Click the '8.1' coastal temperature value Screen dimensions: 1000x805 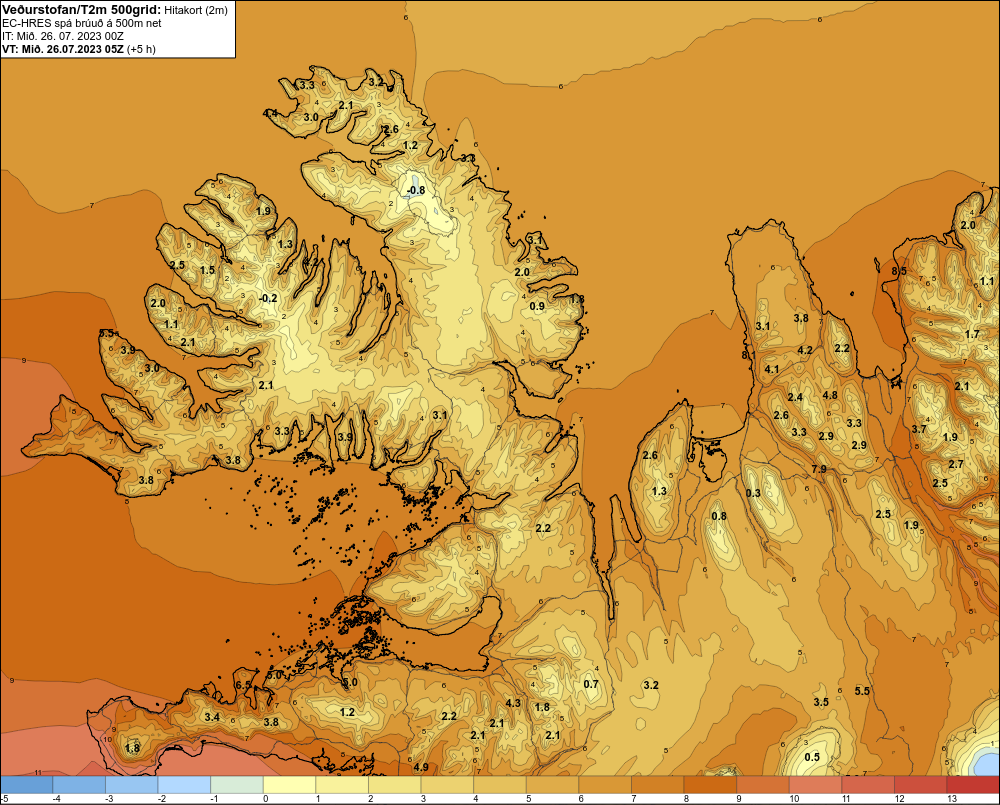pyautogui.click(x=747, y=355)
